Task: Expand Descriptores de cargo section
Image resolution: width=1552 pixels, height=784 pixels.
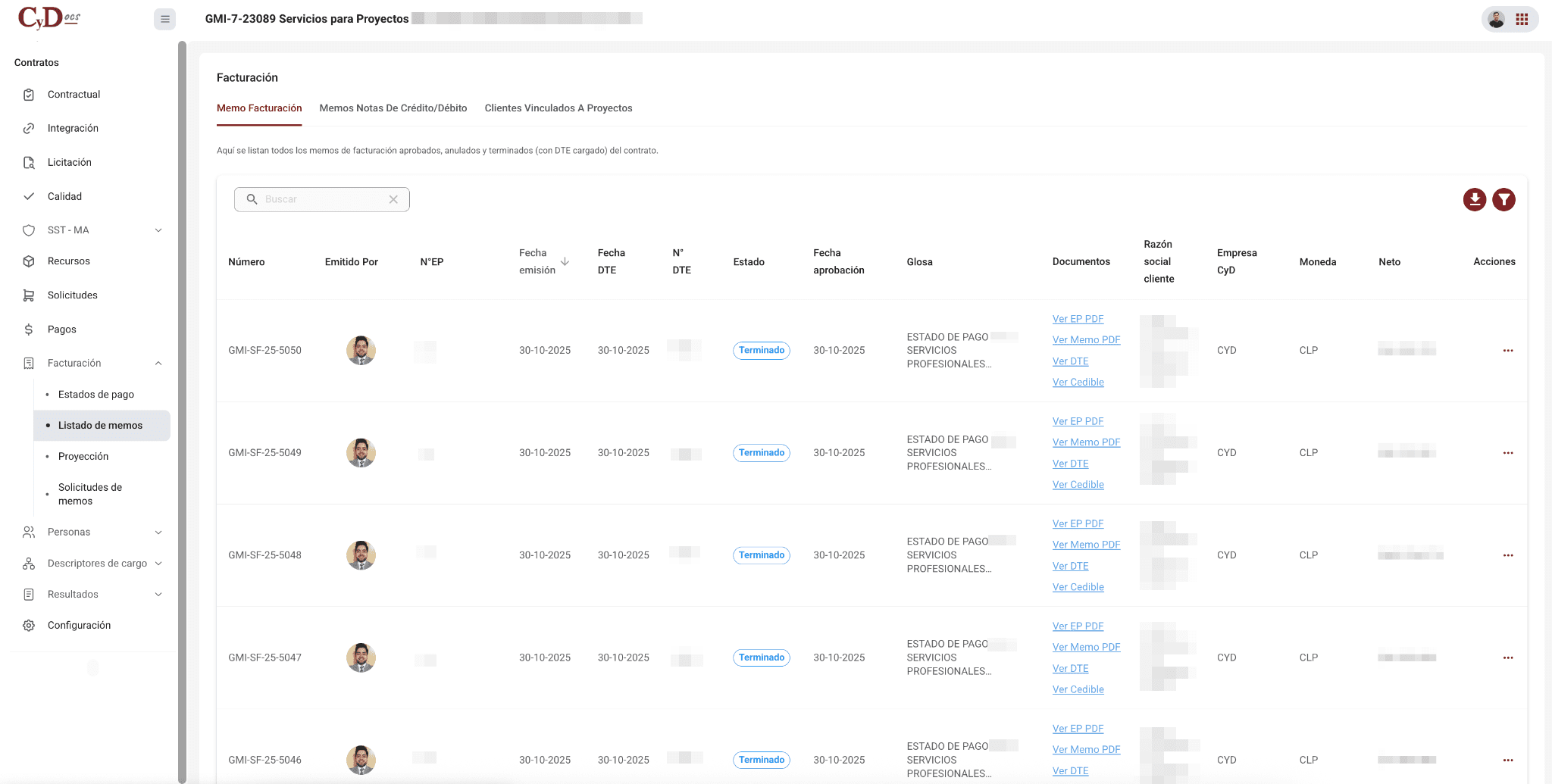Action: coord(158,564)
